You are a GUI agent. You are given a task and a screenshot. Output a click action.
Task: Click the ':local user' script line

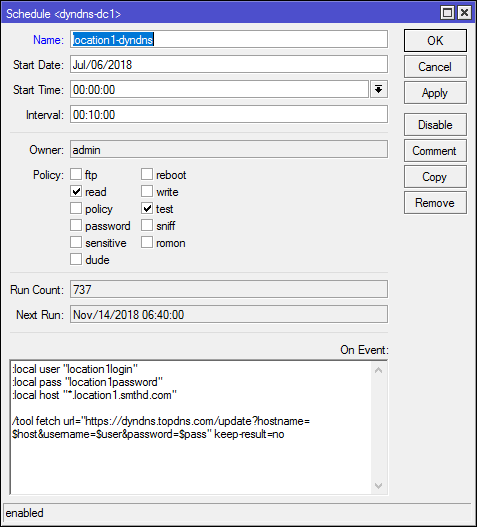(x=75, y=369)
